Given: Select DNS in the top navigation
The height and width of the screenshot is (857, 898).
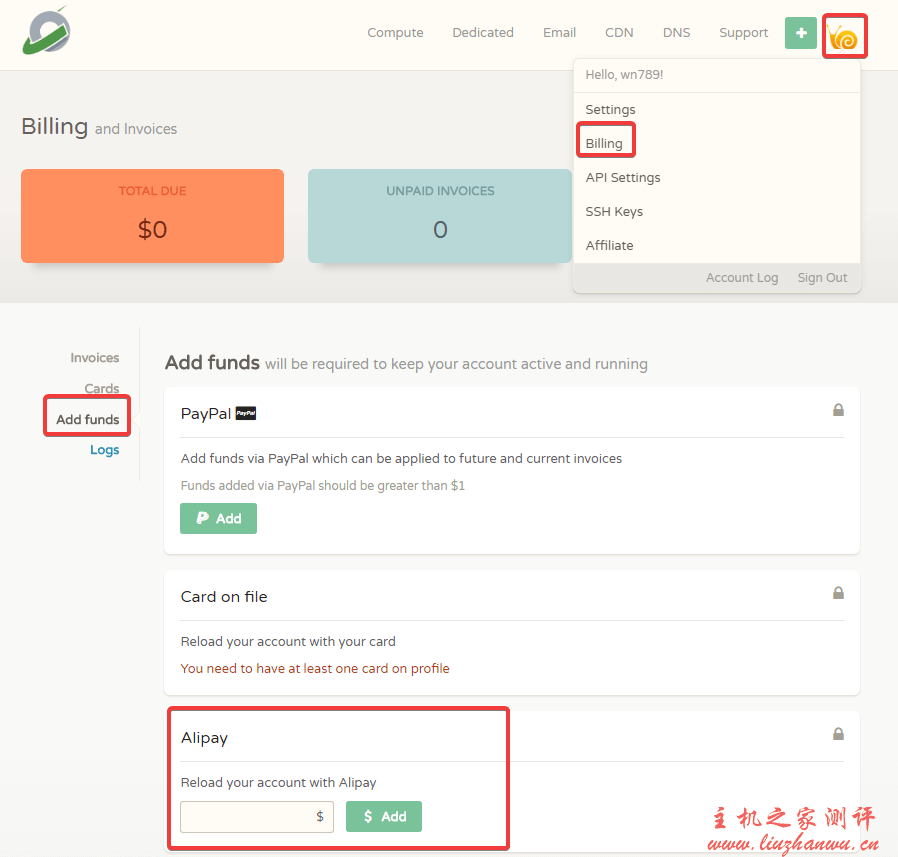Looking at the screenshot, I should coord(676,33).
